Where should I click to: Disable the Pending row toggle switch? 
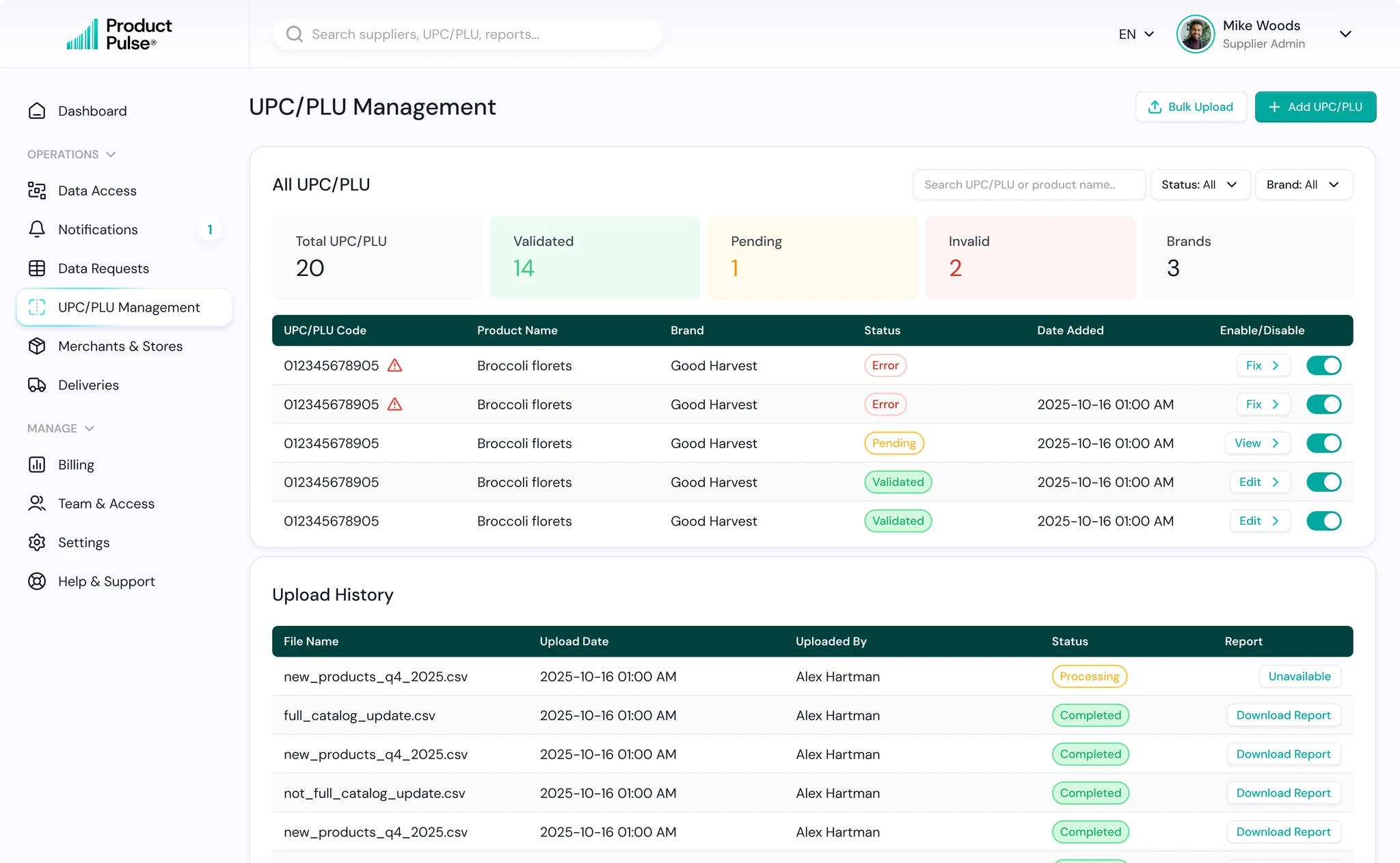(x=1323, y=443)
